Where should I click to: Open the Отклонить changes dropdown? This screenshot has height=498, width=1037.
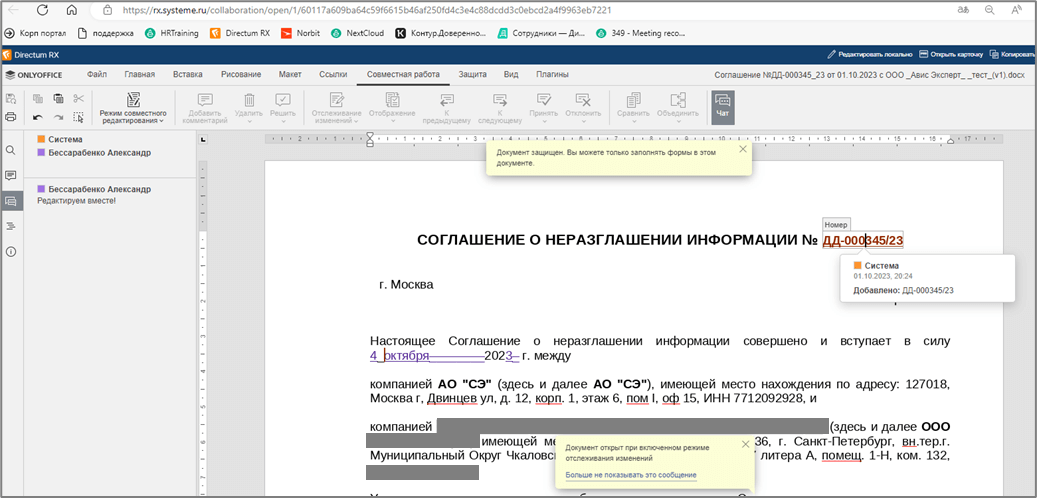tap(583, 108)
